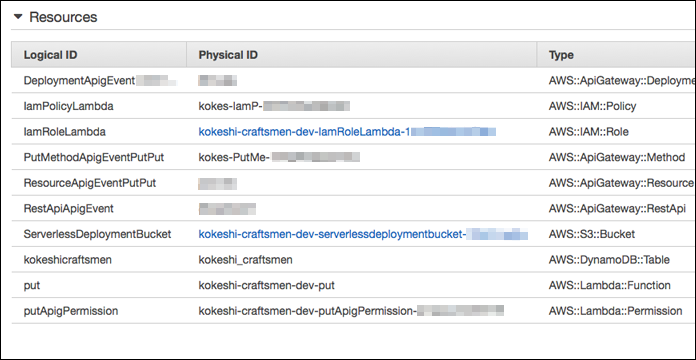Click the AWS::IAM::Role type cell
The height and width of the screenshot is (360, 696).
(x=588, y=132)
